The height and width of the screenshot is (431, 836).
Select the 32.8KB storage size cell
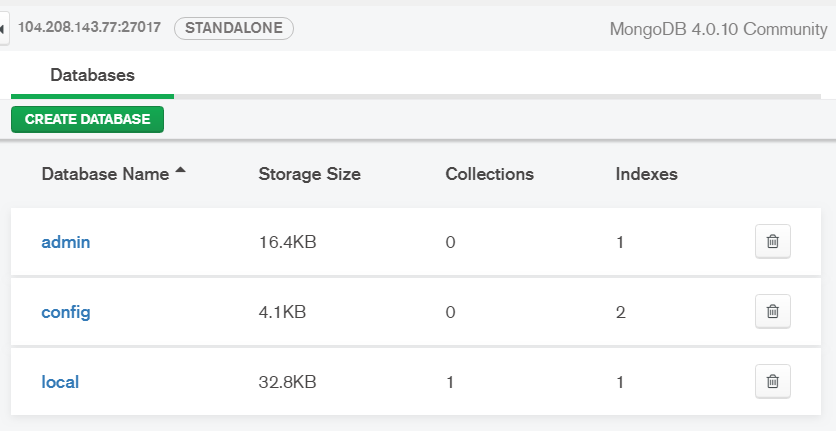pyautogui.click(x=288, y=381)
